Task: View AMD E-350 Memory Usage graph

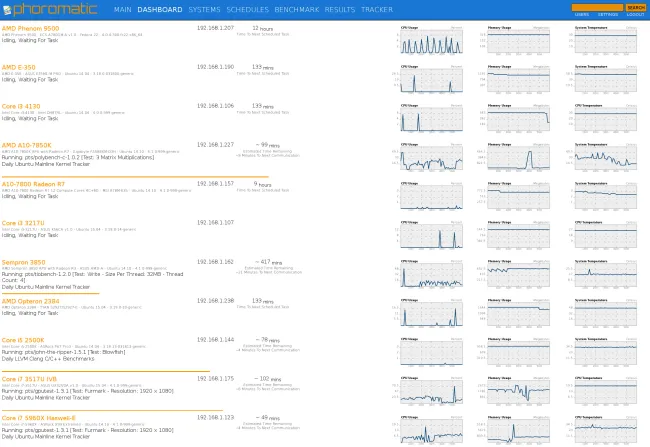Action: coord(518,80)
